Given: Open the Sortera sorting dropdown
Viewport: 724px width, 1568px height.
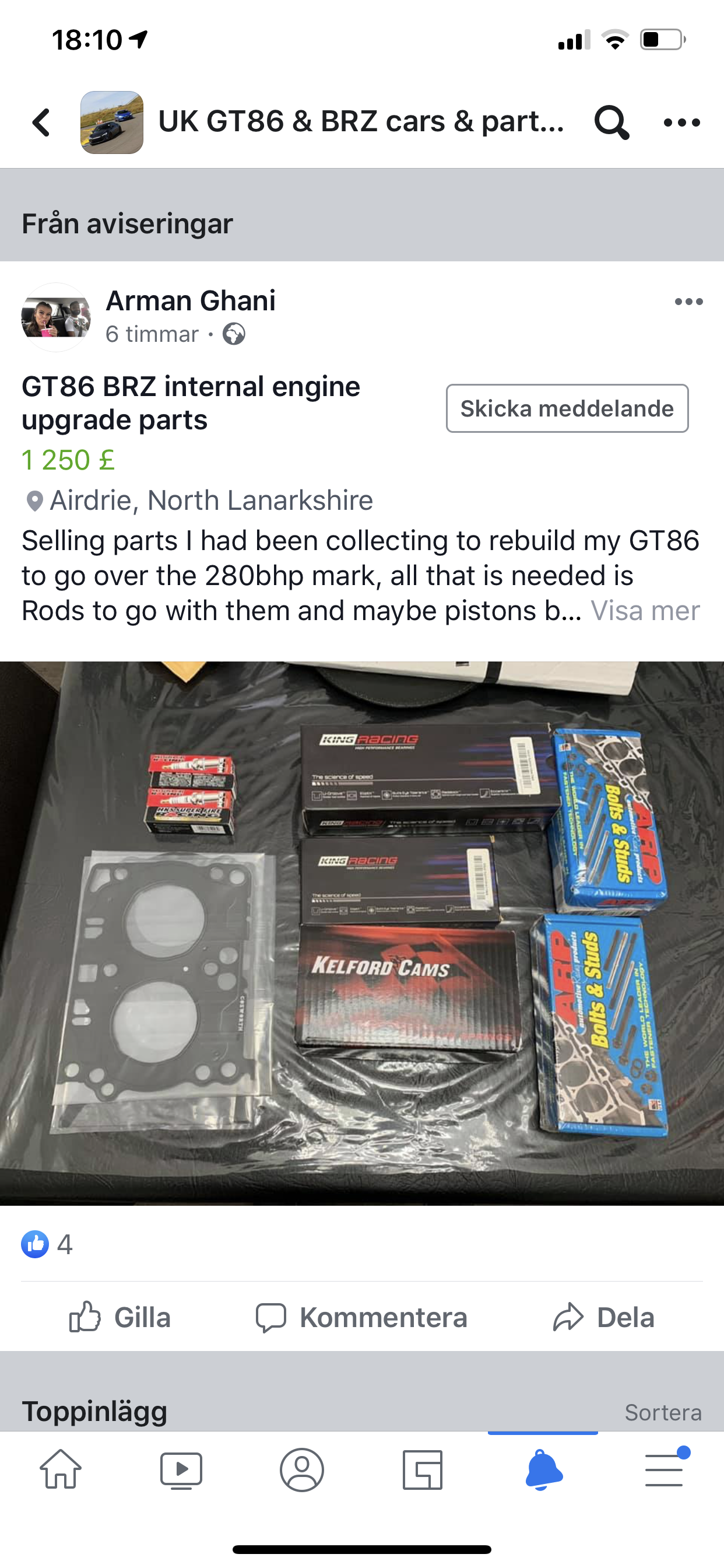Looking at the screenshot, I should 663,1412.
